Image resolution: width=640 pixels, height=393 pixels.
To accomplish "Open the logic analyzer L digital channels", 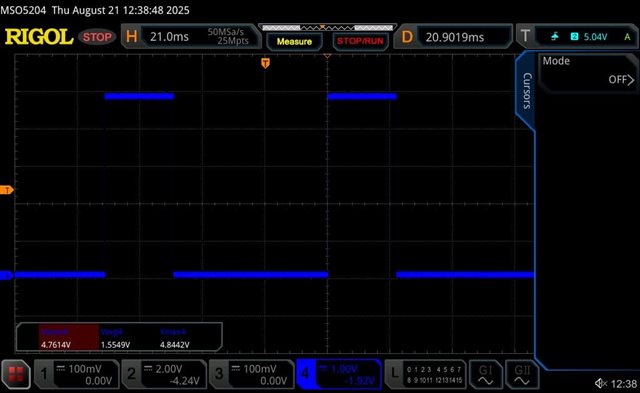I will (425, 374).
